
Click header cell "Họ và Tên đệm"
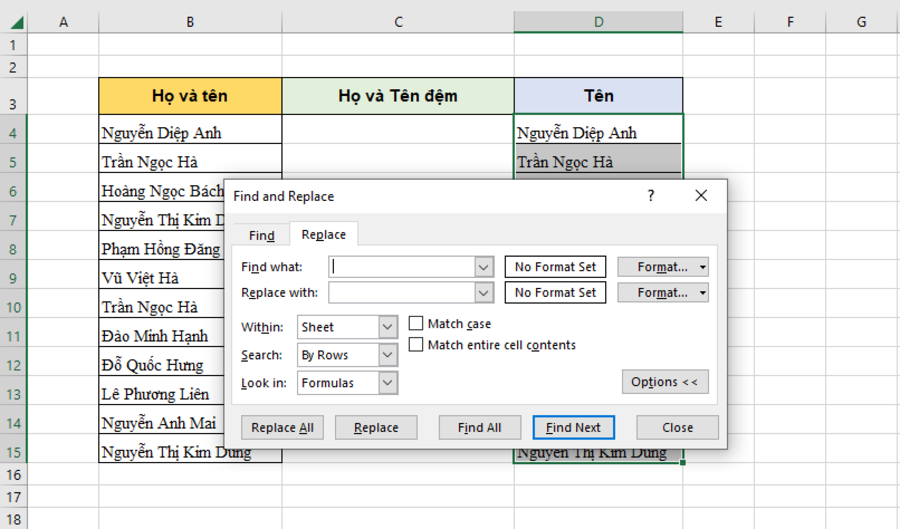[x=398, y=96]
